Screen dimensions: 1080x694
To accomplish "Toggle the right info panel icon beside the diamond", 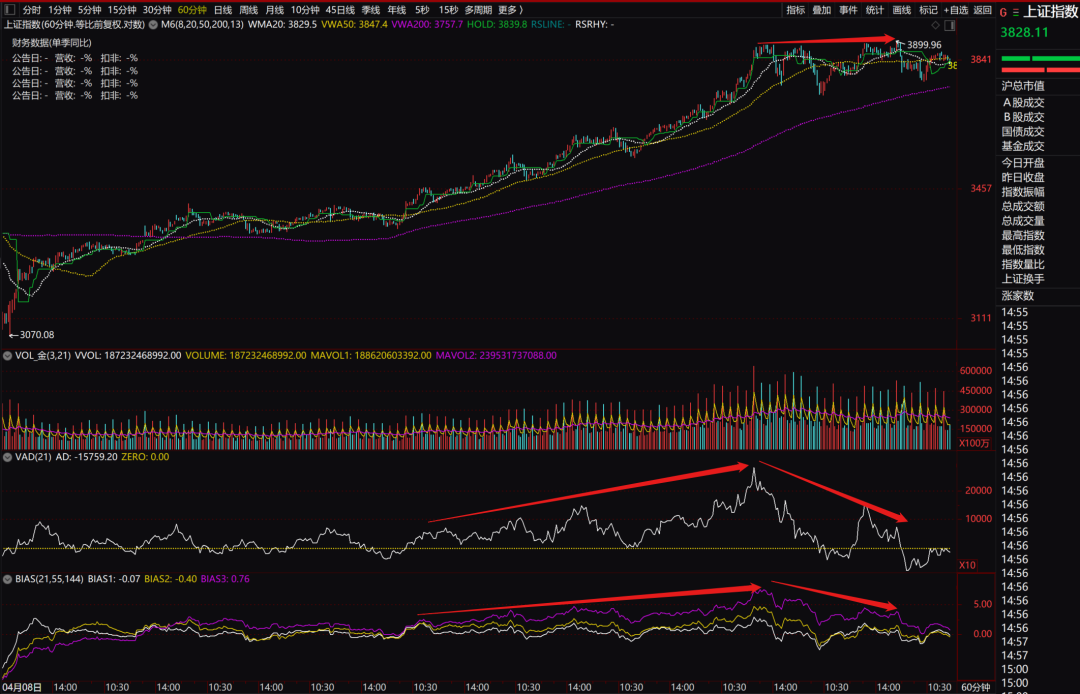I will coord(950,25).
